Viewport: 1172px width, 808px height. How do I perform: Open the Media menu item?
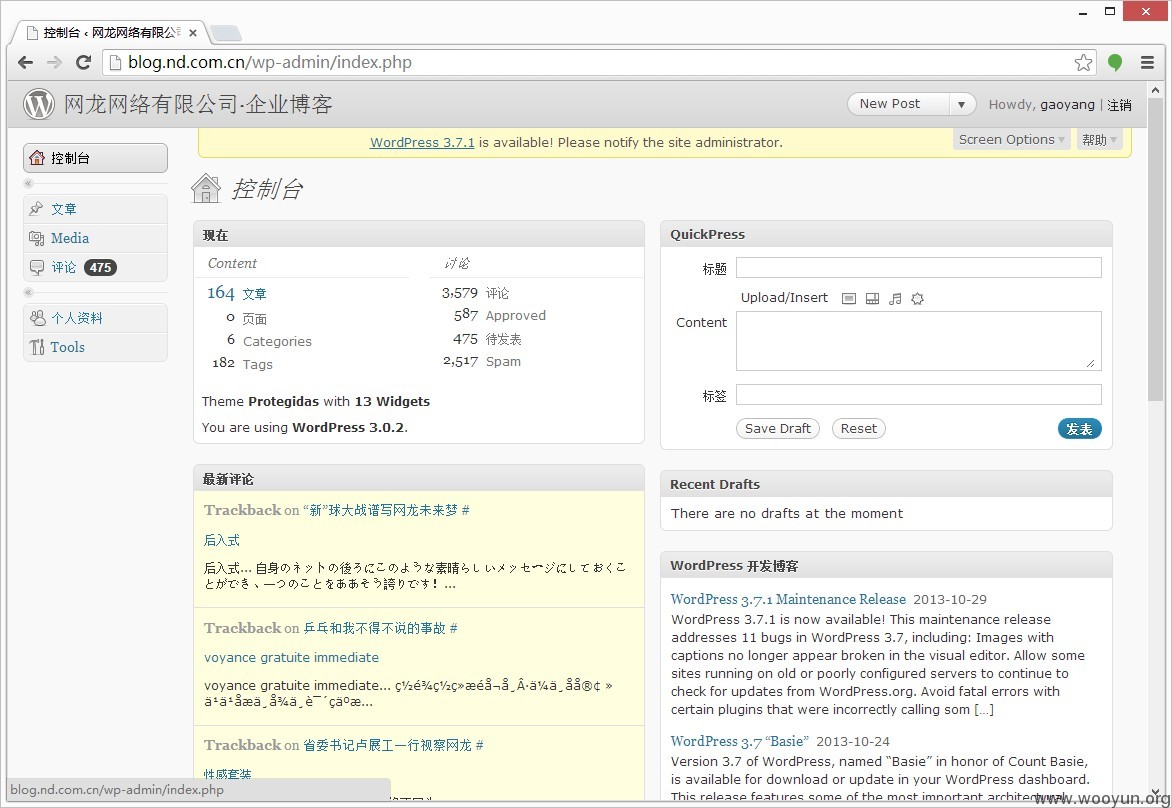(96, 238)
